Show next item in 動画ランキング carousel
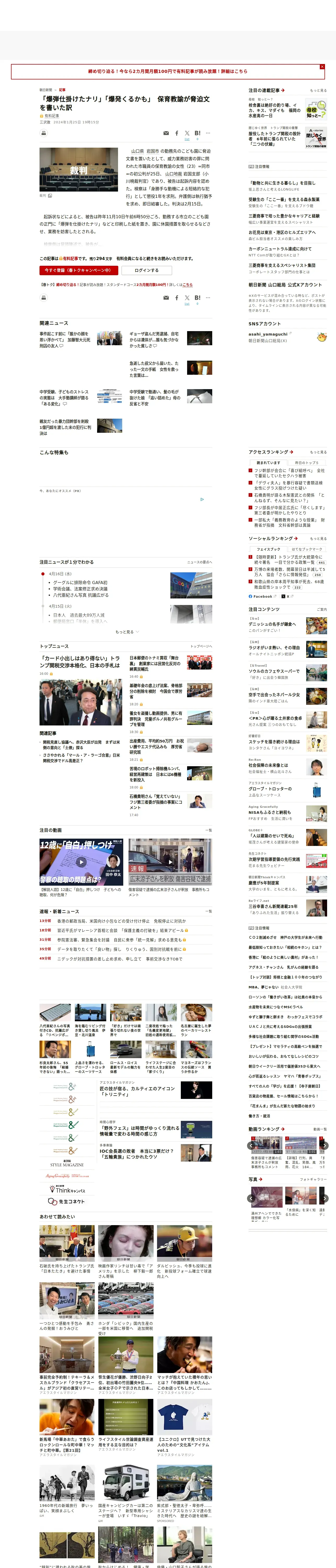Viewport: 336px width, 1568px height. [324, 1146]
